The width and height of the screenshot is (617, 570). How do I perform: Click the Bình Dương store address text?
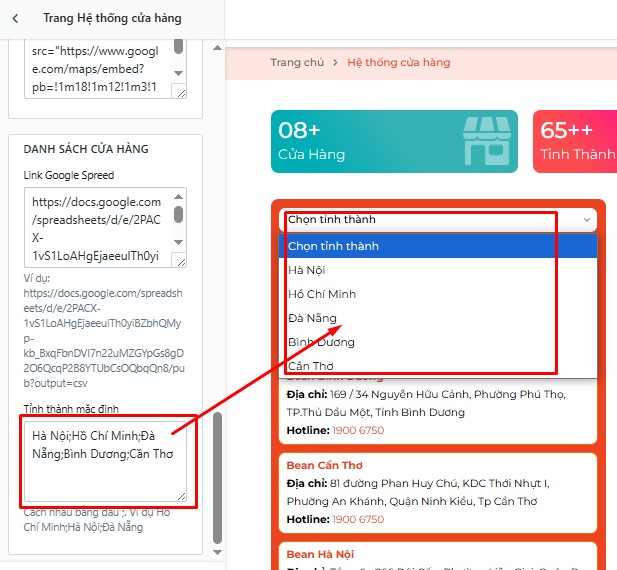pos(426,403)
